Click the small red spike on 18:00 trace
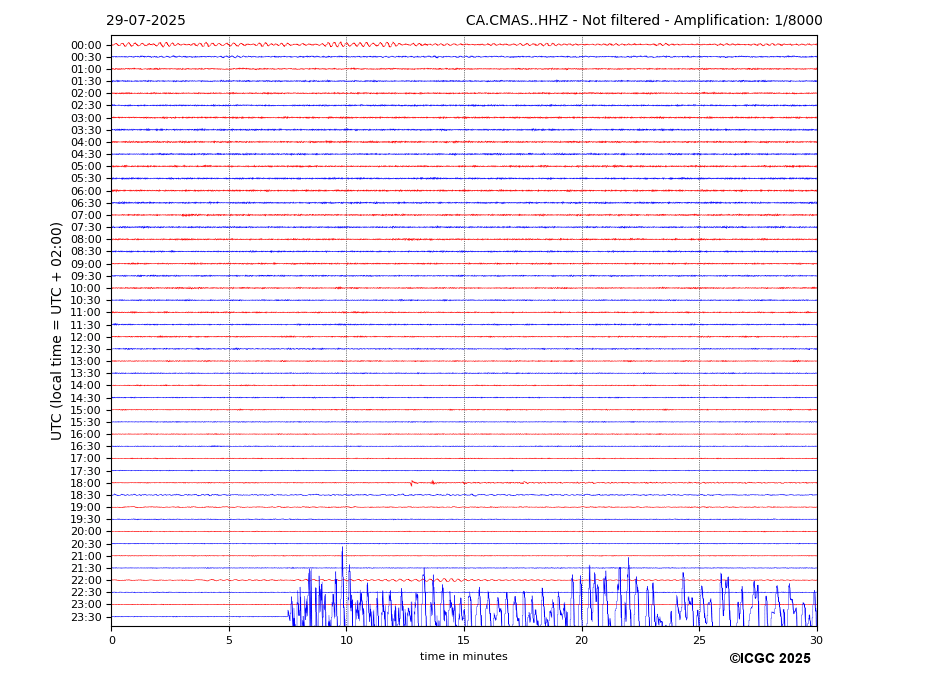 coord(411,483)
